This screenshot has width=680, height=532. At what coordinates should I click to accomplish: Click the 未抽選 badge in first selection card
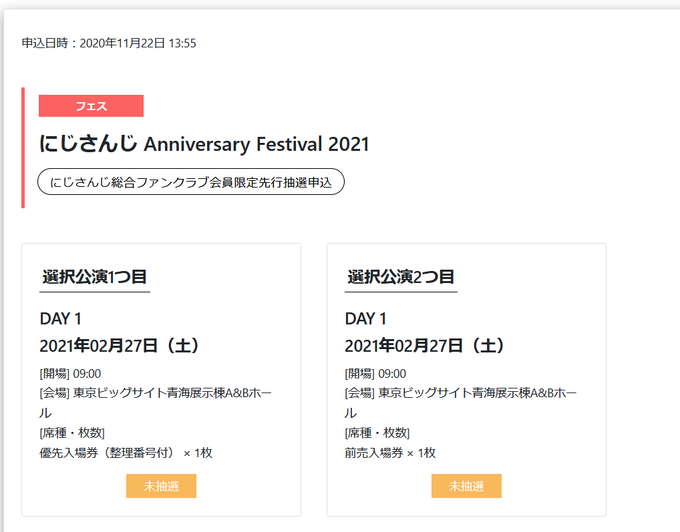coord(161,486)
